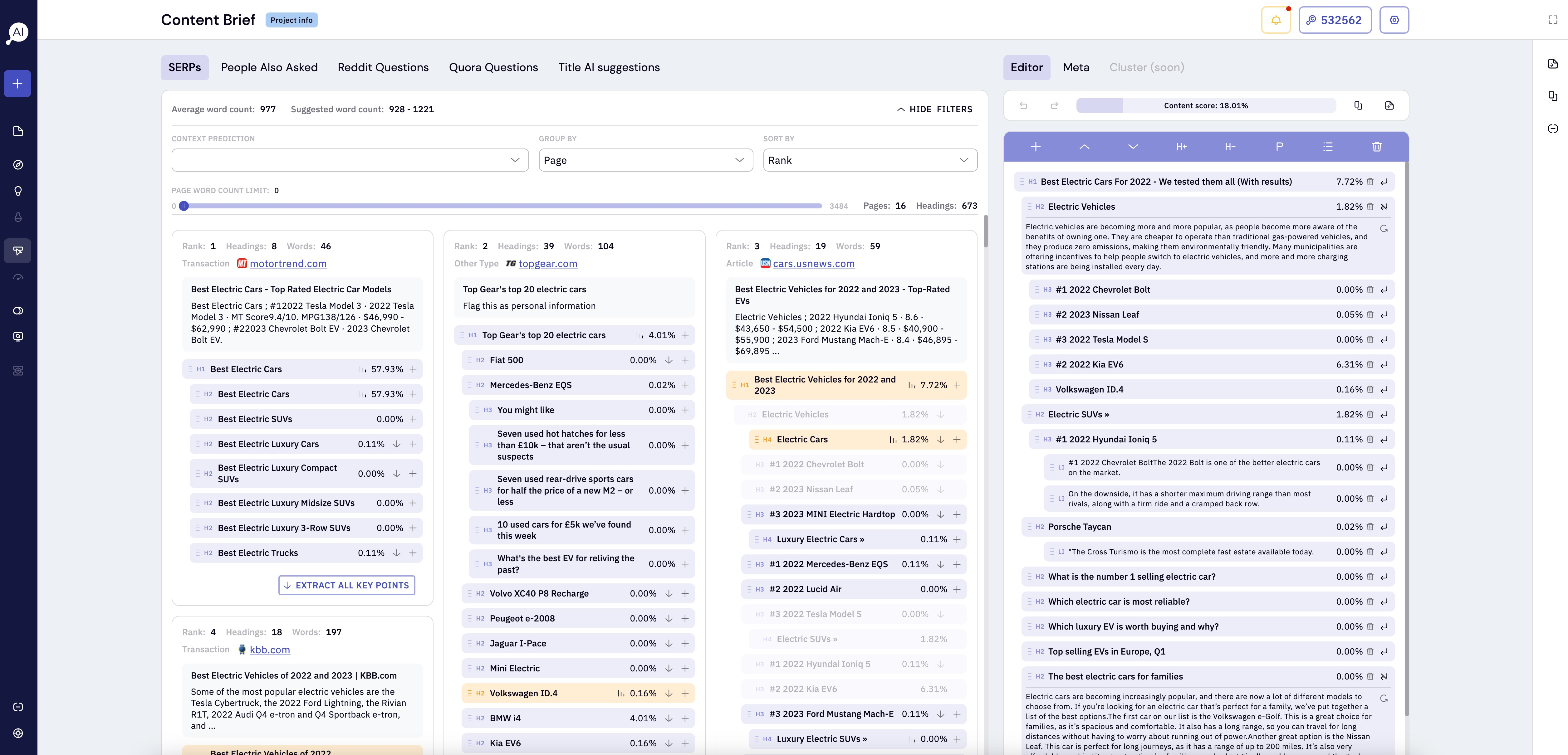
Task: Click the blue plus button in sidebar
Action: pos(18,83)
